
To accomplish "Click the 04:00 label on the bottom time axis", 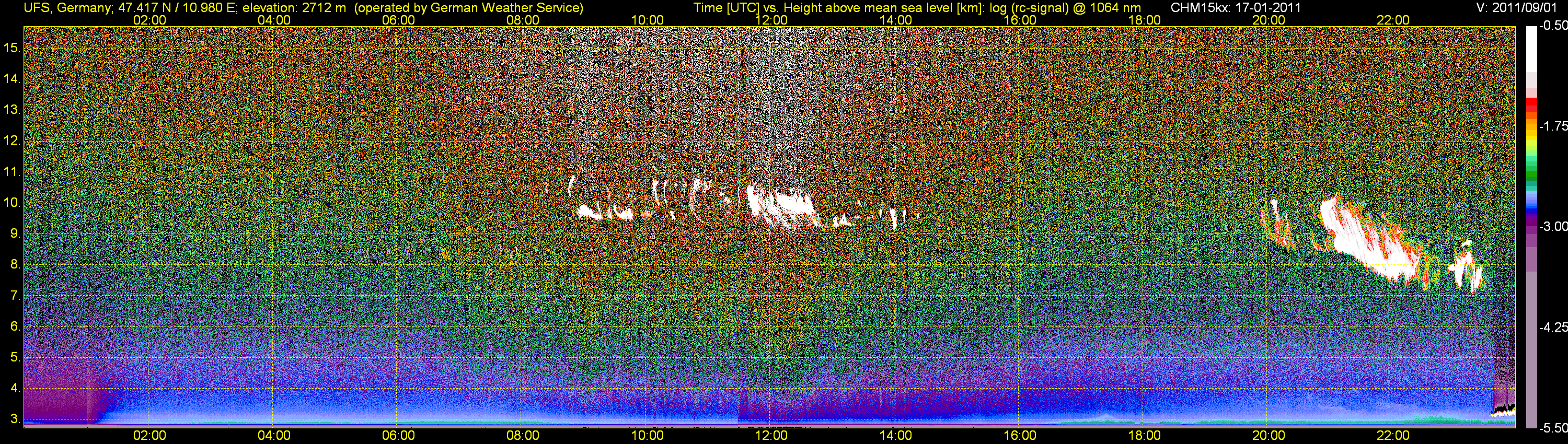I will 274,436.
